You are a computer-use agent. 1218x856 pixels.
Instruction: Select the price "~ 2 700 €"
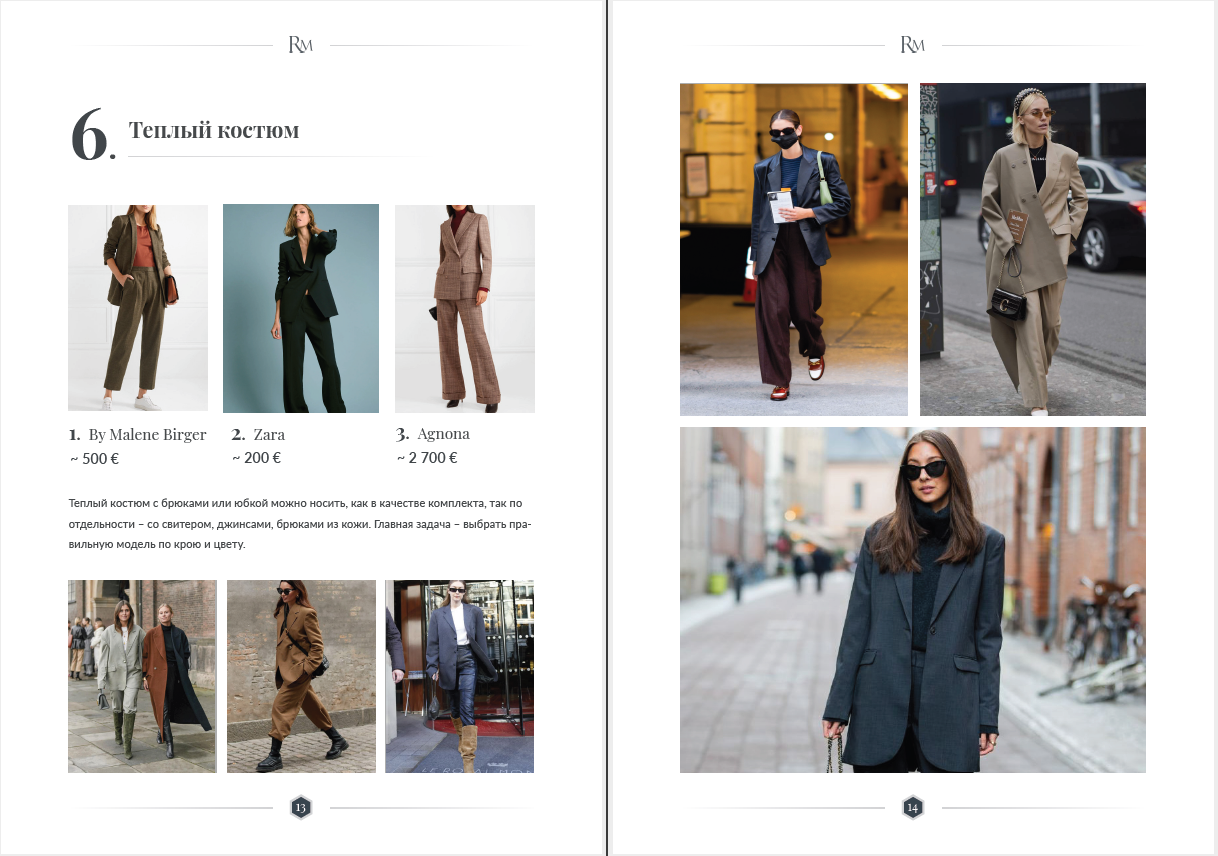[427, 458]
